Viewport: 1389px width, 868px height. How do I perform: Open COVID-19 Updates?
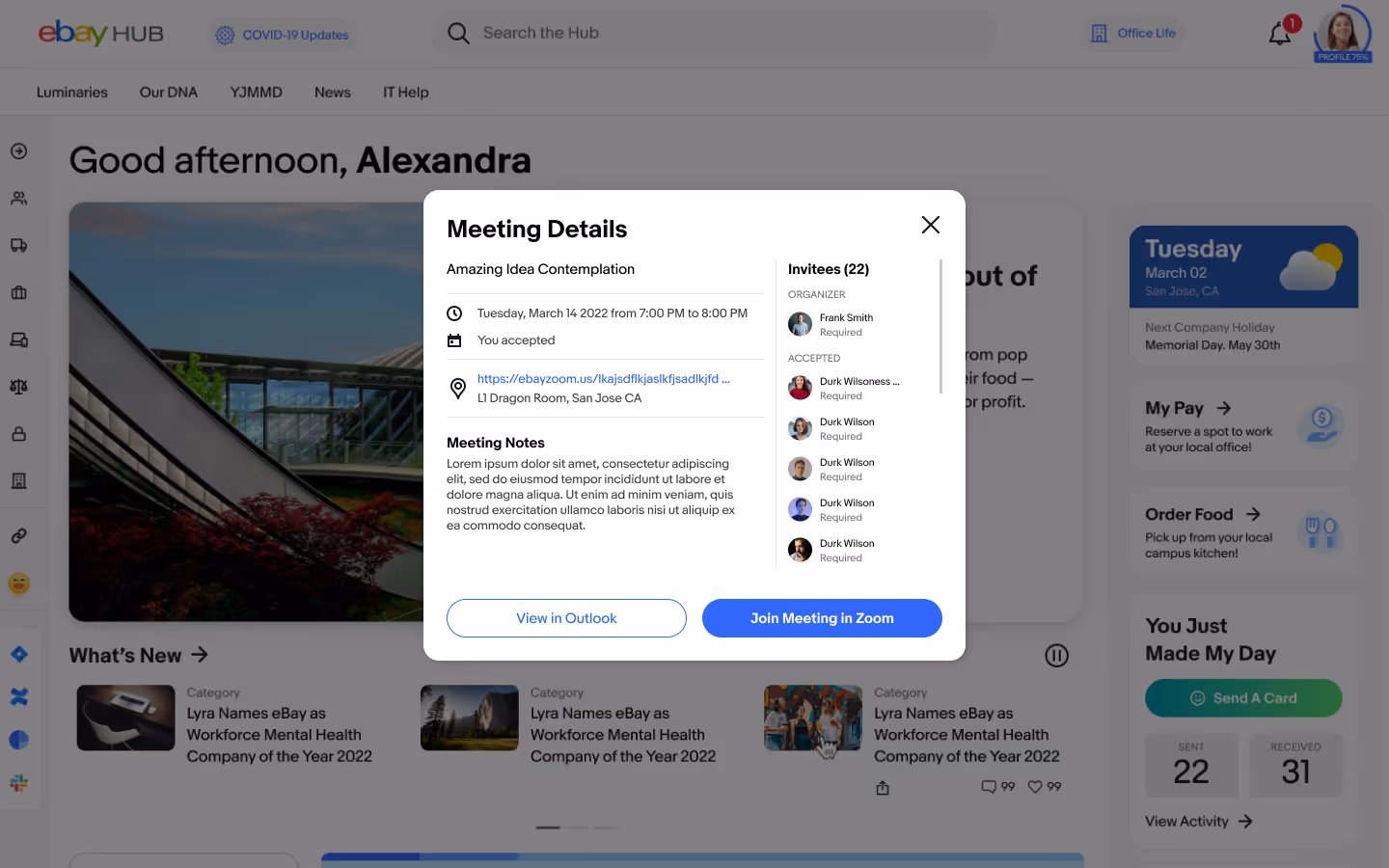(x=283, y=35)
